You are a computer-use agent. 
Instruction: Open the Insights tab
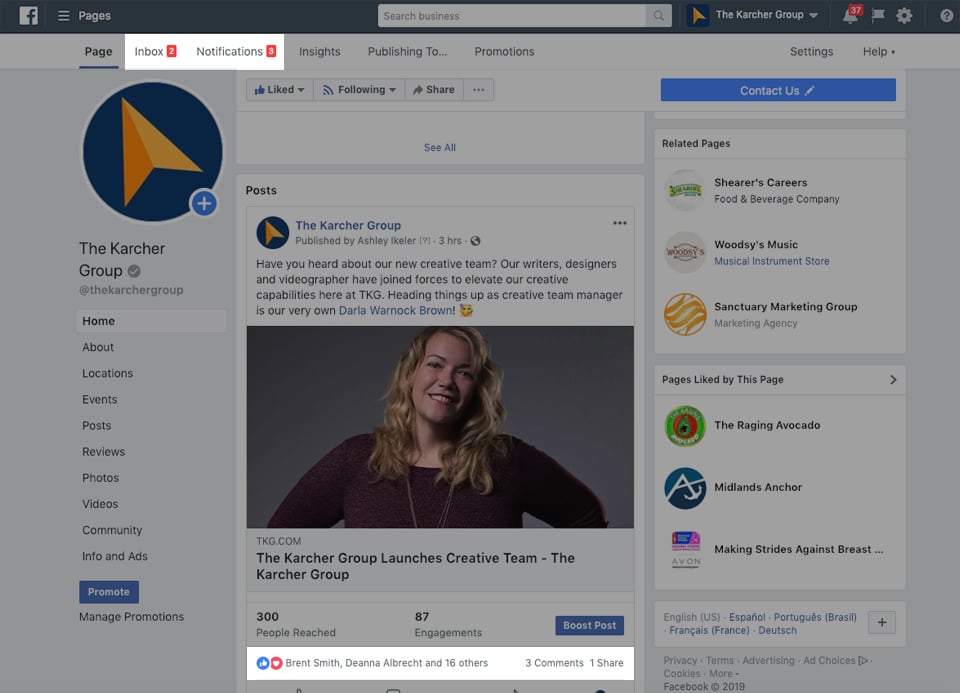319,51
